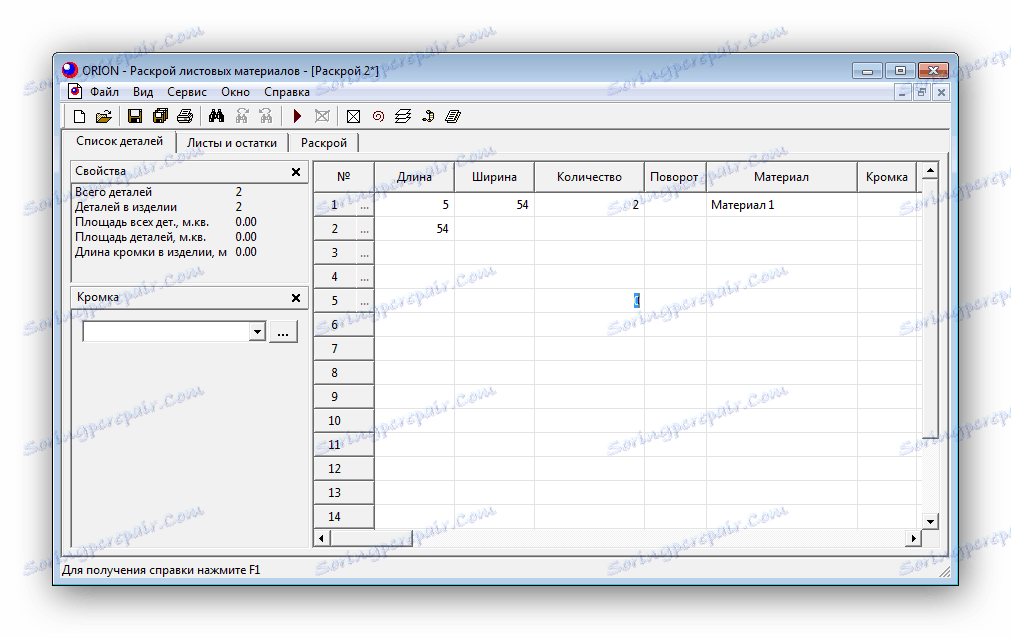1011x638 pixels.
Task: Select the Длина cell with value 5
Action: point(415,205)
